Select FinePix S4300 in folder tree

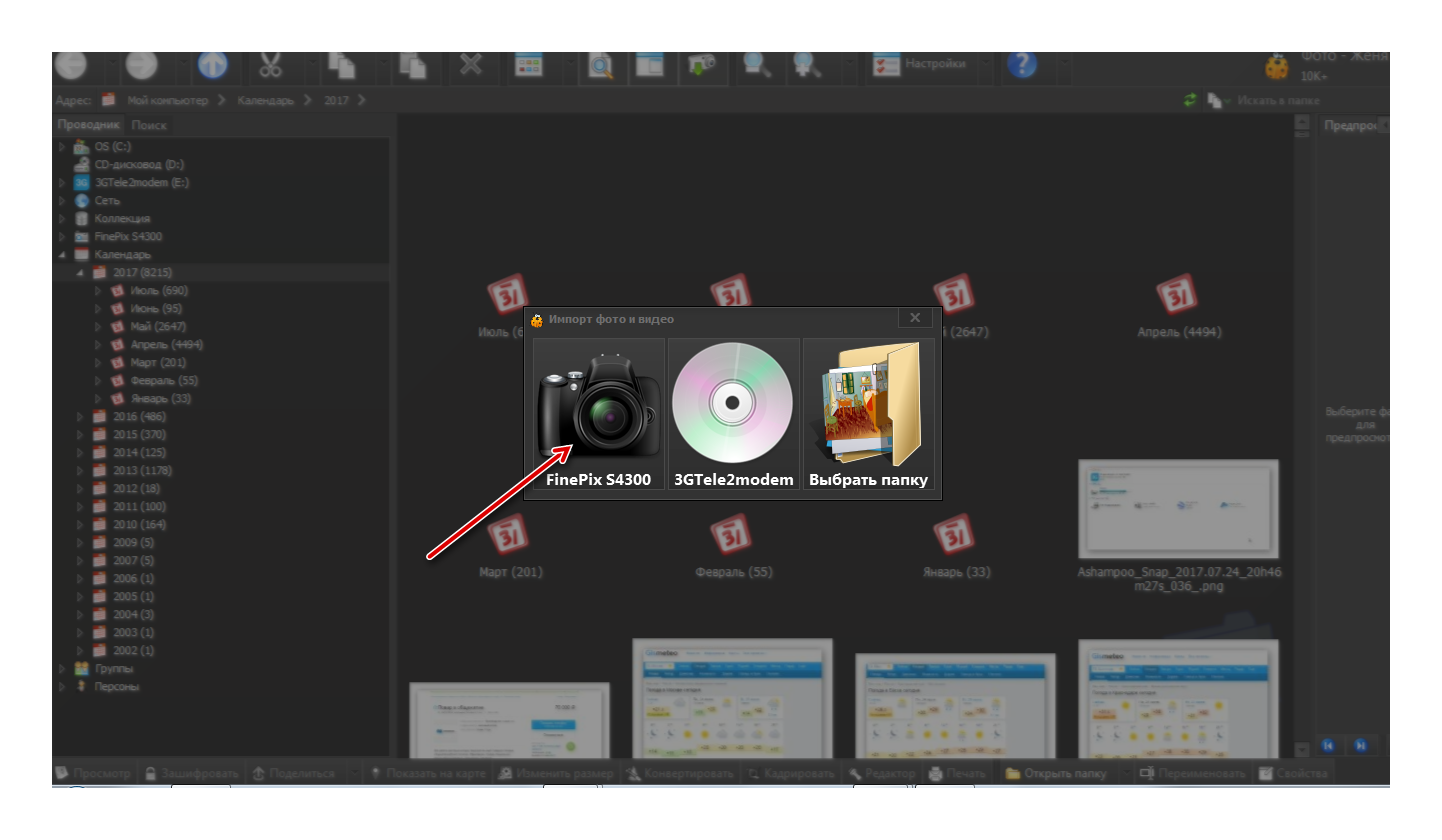pos(128,237)
